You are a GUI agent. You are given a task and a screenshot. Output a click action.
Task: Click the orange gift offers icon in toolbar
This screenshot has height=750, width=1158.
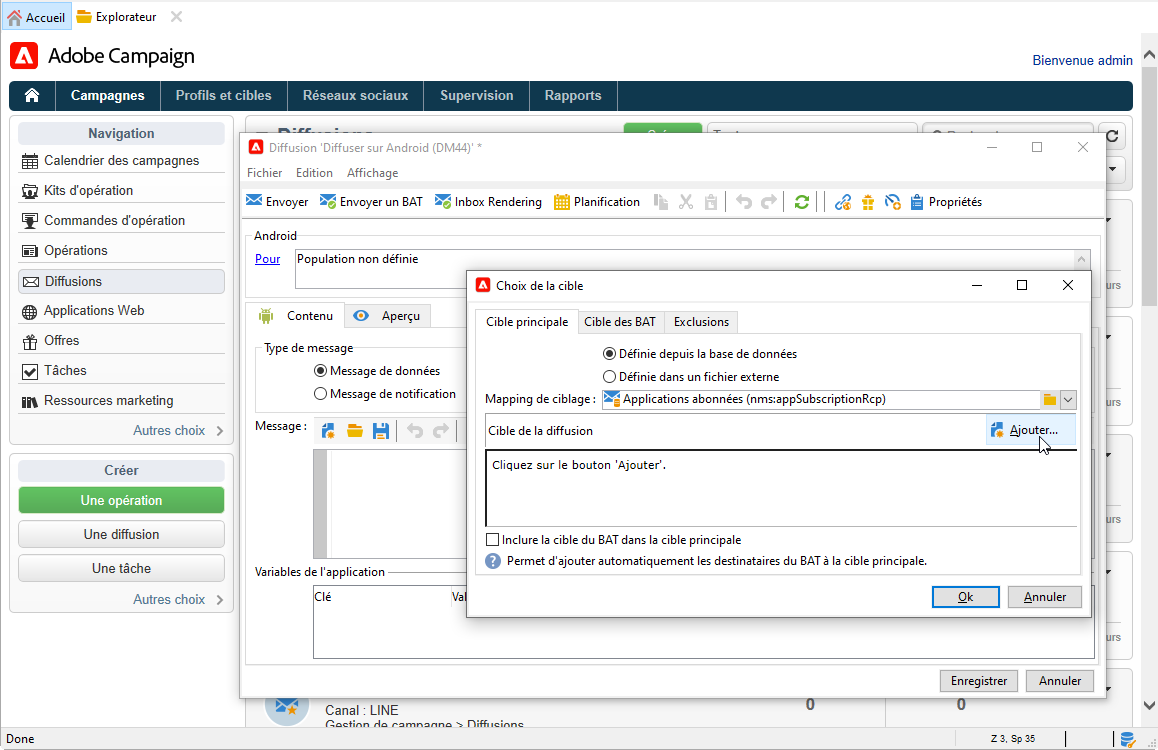868,202
